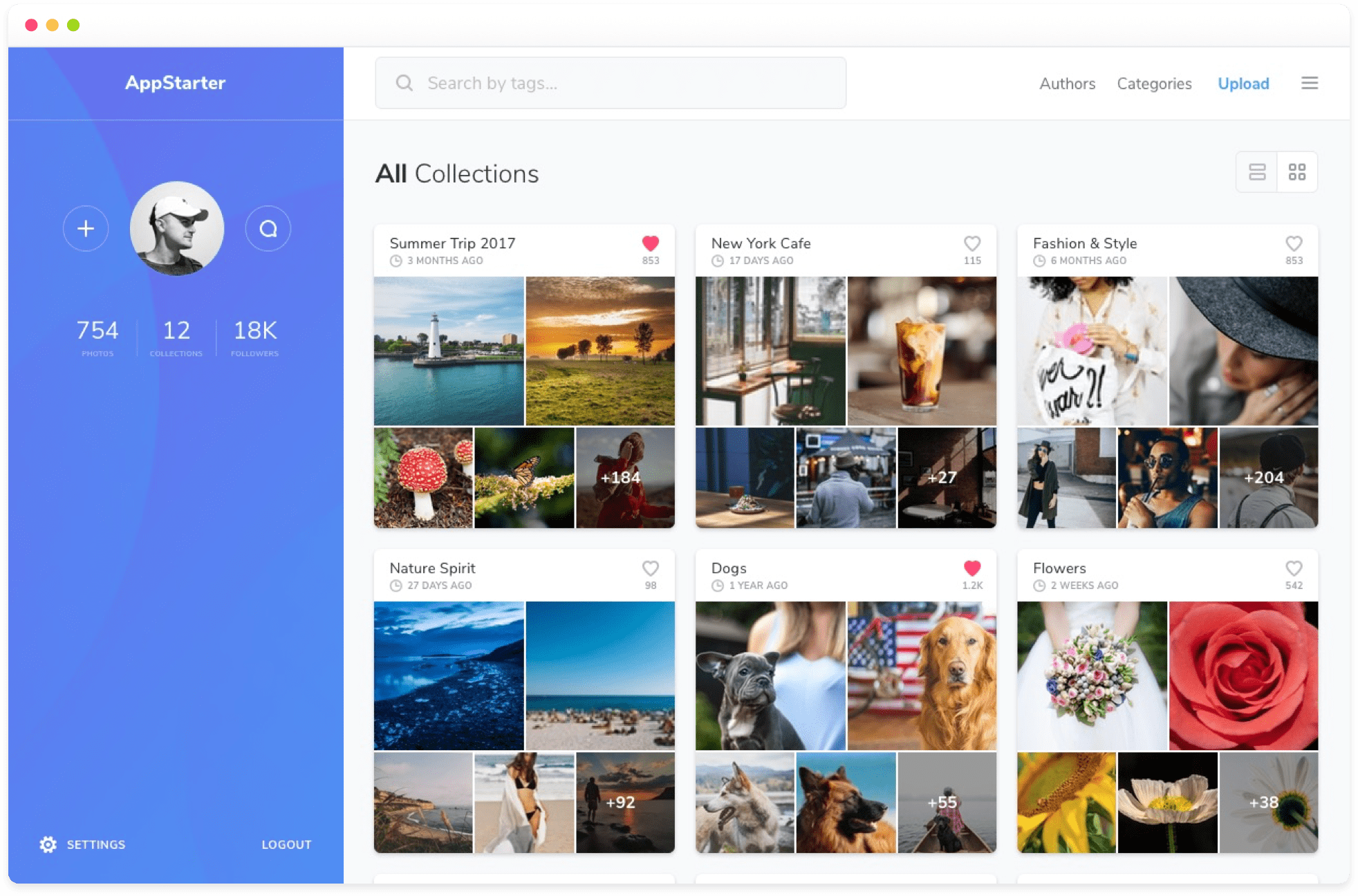Click the clock icon on Summer Trip 2017
The image size is (1358, 896).
click(395, 261)
